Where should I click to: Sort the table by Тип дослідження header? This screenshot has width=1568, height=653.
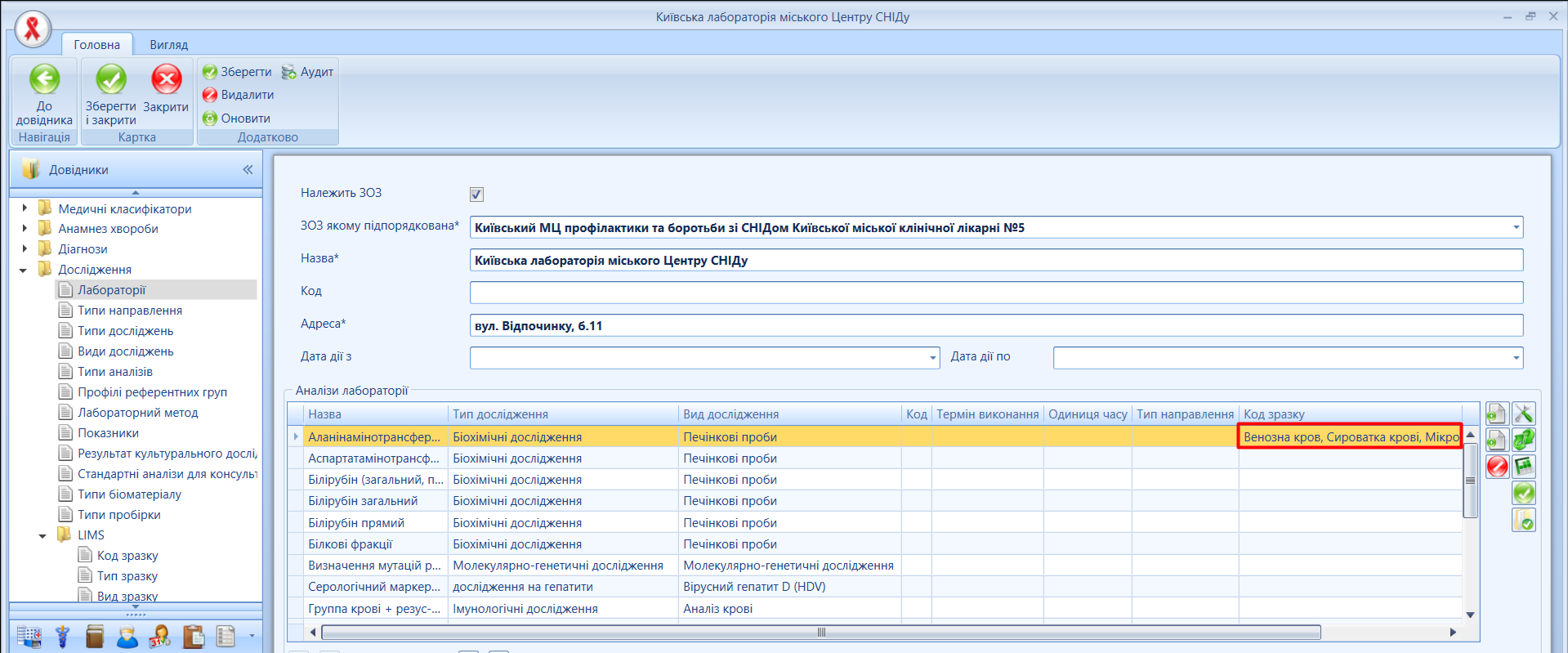(x=563, y=414)
